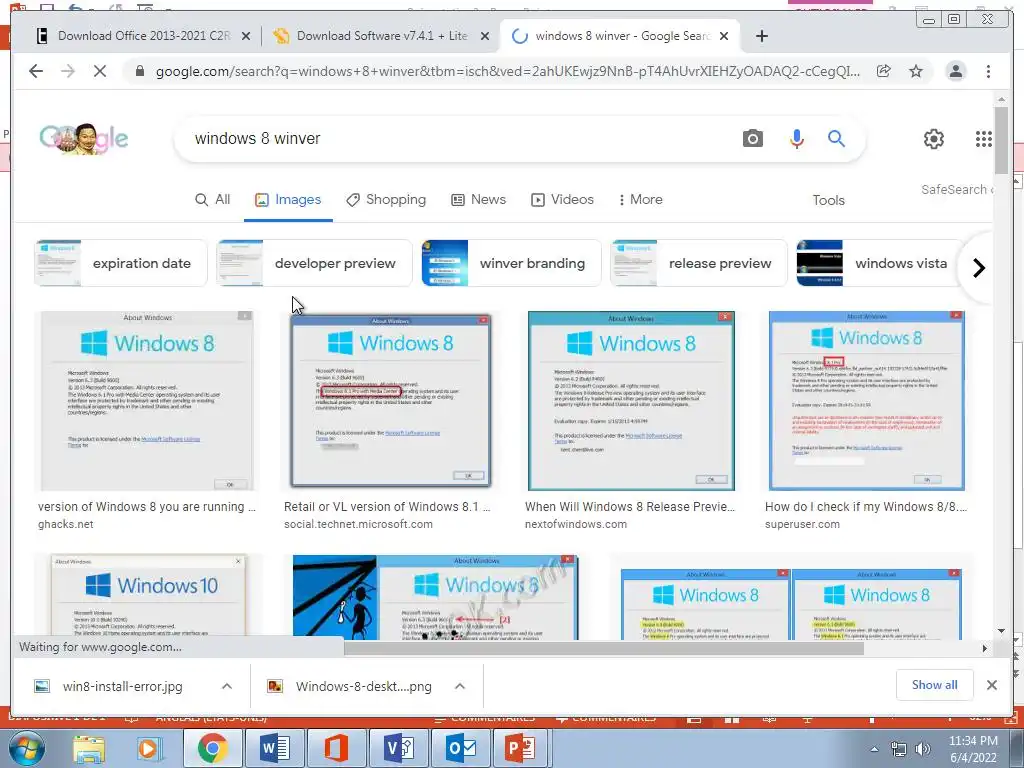This screenshot has width=1024, height=768.
Task: Open 'When Will Windows 8 Release Previe...' link
Action: tap(630, 507)
